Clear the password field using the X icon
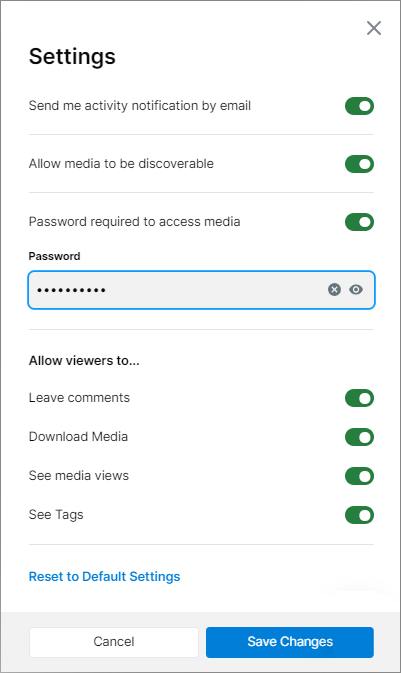Image resolution: width=401 pixels, height=673 pixels. point(334,290)
